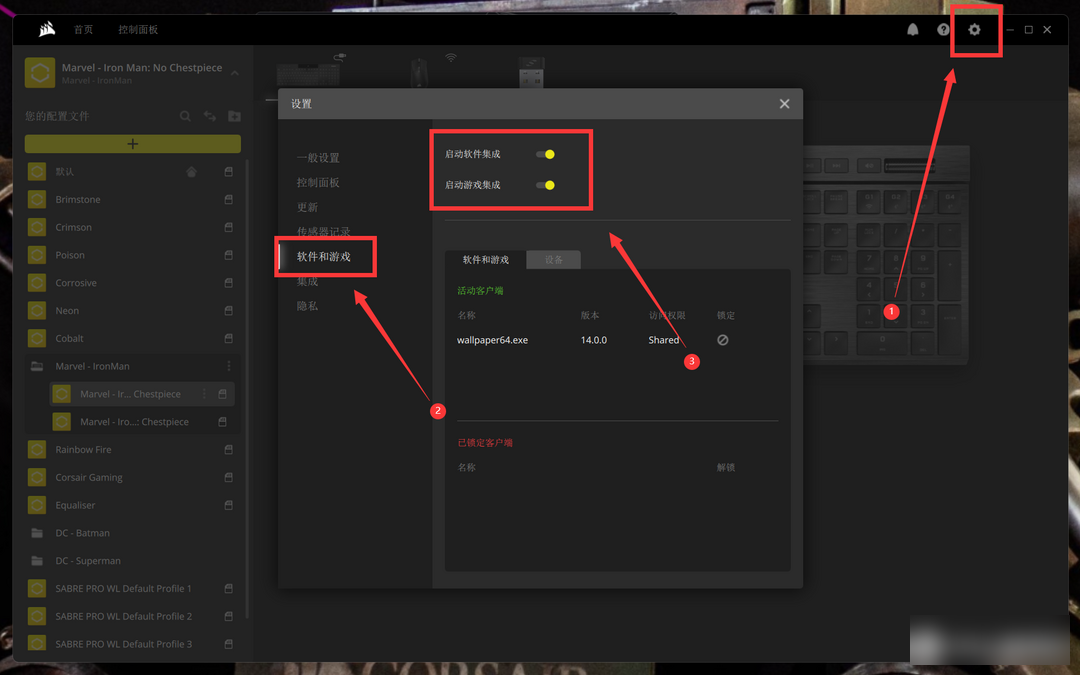Open 传感器记录 in settings sidebar

324,231
